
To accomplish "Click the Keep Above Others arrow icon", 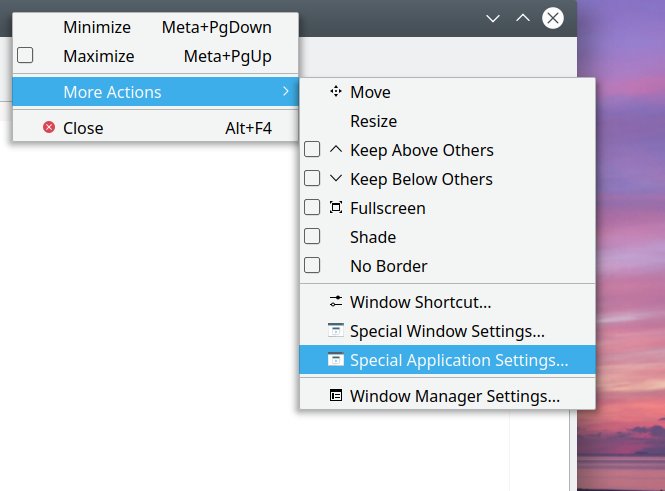I will point(335,150).
